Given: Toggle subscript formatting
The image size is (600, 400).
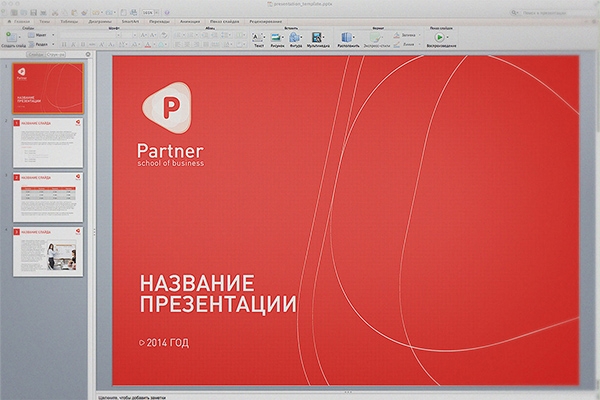Looking at the screenshot, I should 111,44.
